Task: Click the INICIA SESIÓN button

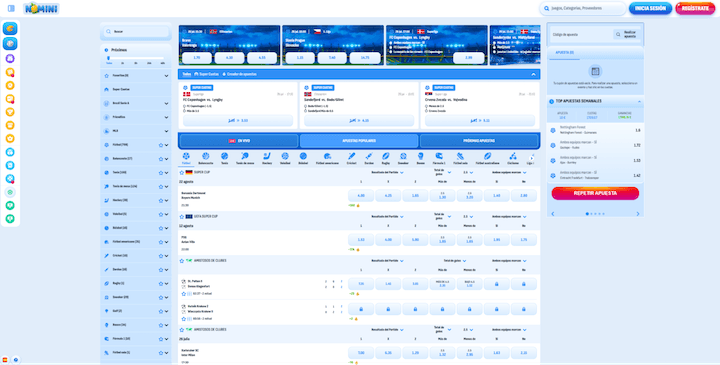Action: pyautogui.click(x=650, y=8)
